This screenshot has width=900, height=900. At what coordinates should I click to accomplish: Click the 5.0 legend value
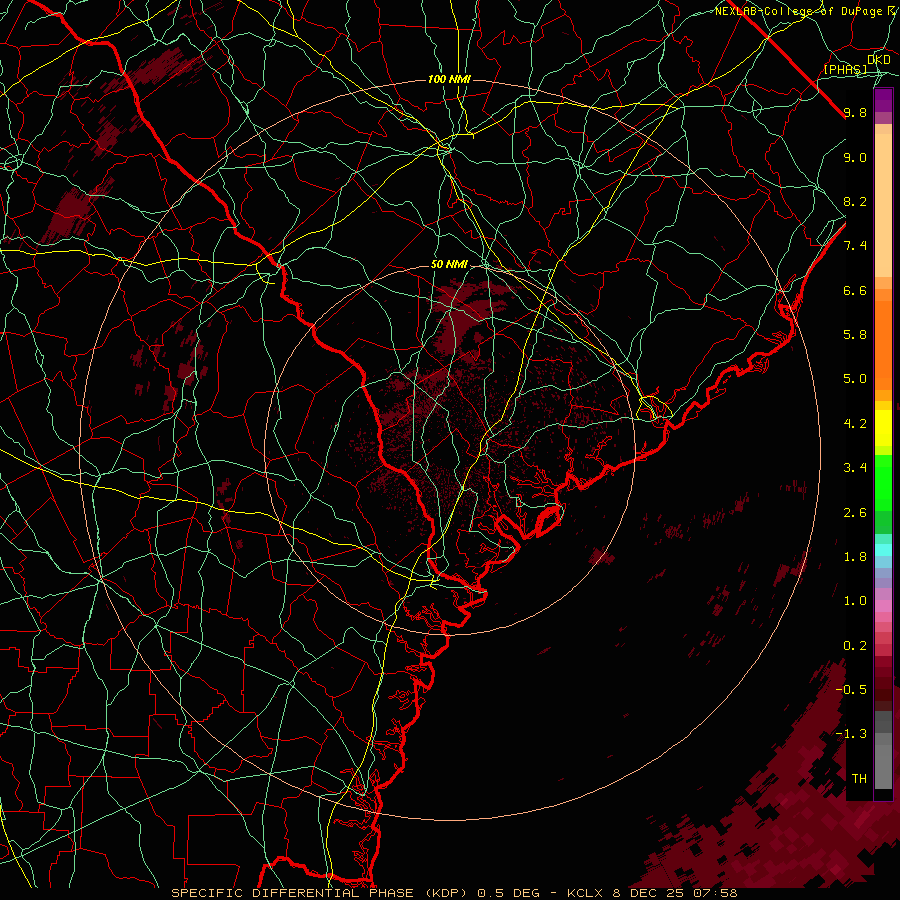[855, 379]
